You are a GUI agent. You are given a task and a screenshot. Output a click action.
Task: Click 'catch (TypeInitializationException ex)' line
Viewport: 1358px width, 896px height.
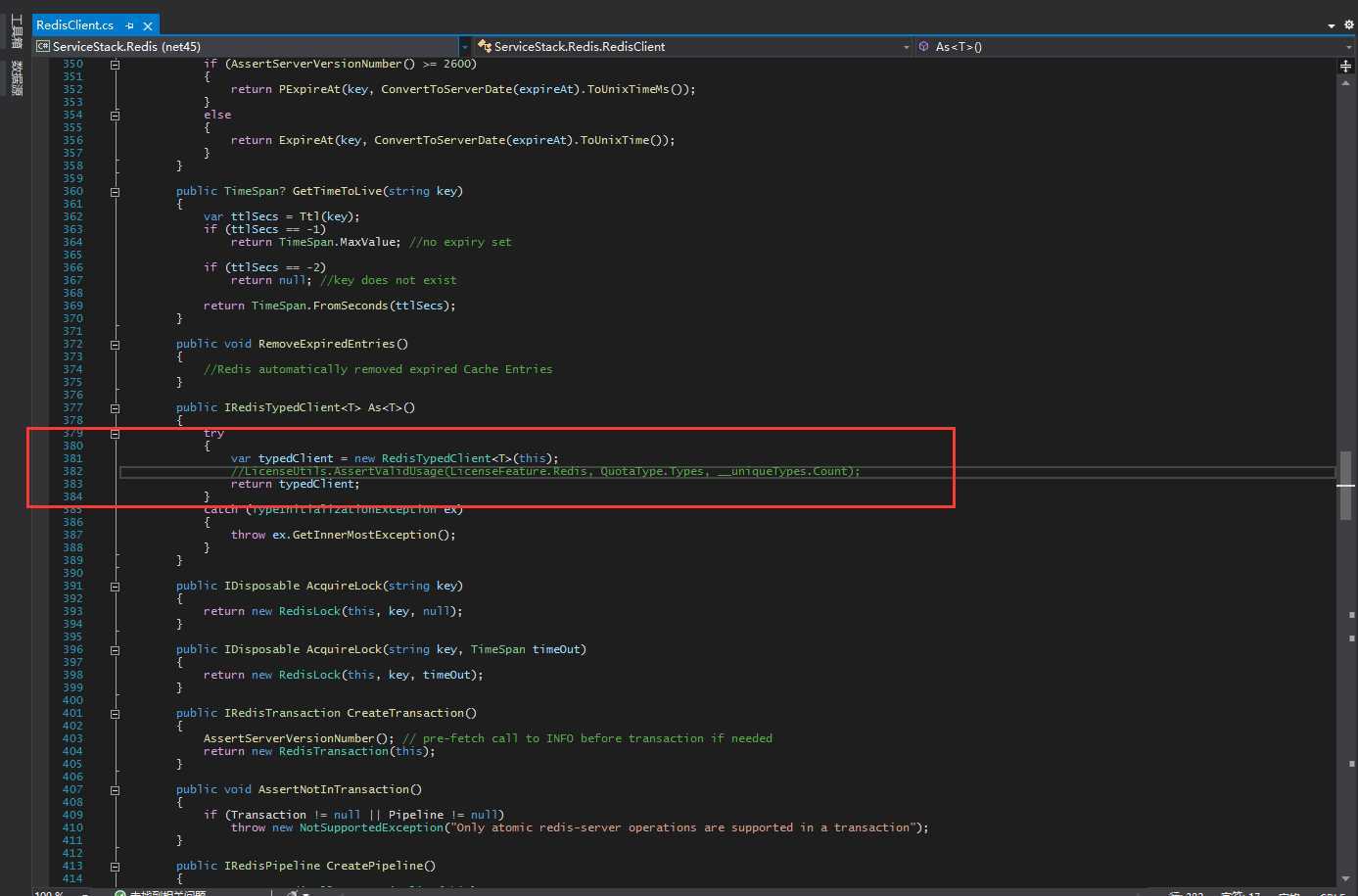[333, 509]
